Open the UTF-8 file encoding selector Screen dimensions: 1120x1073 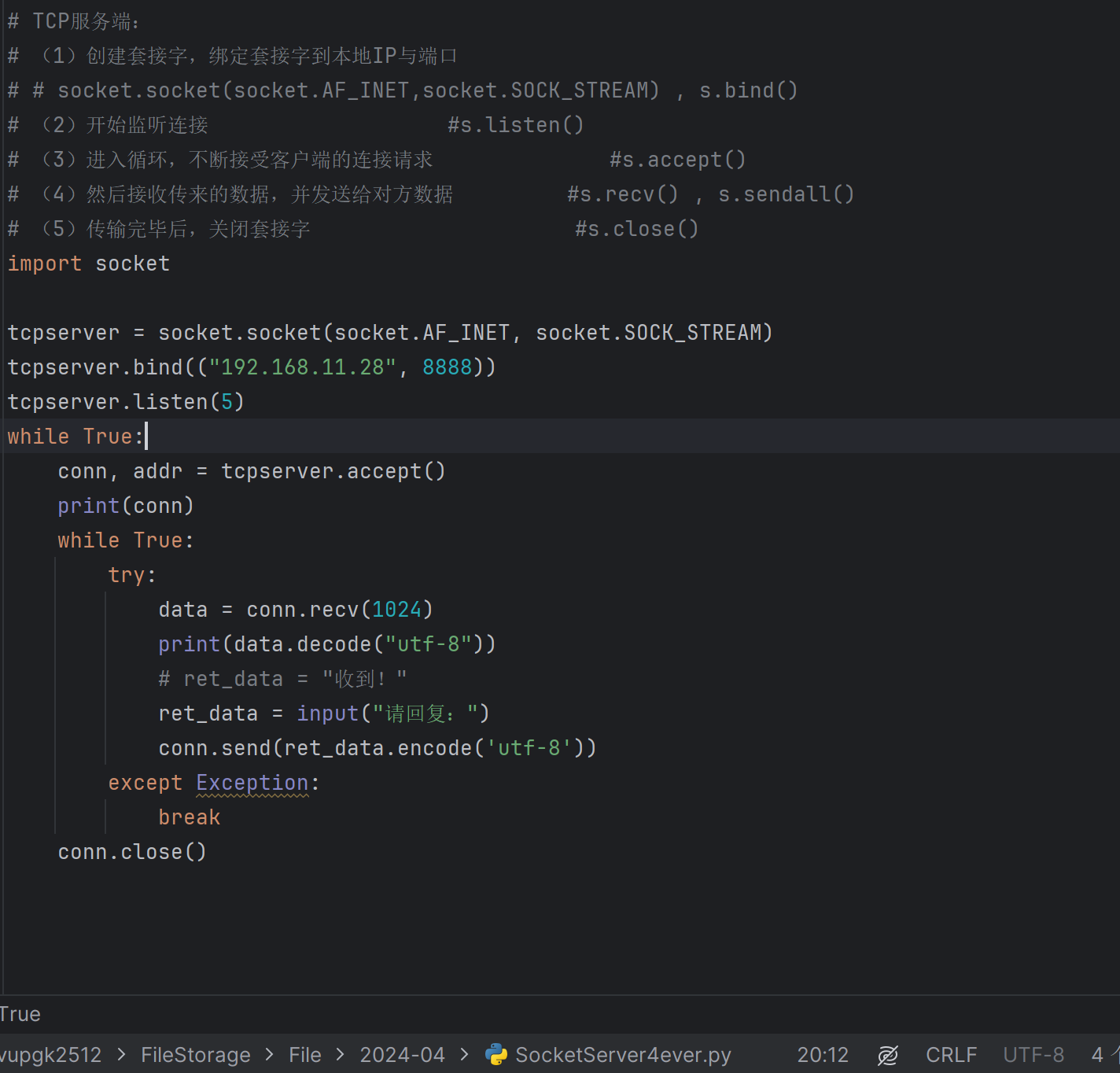click(1033, 1055)
